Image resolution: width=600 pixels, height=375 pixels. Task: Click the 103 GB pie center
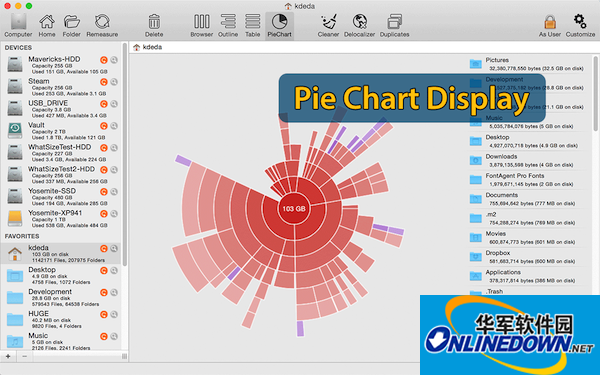(294, 209)
